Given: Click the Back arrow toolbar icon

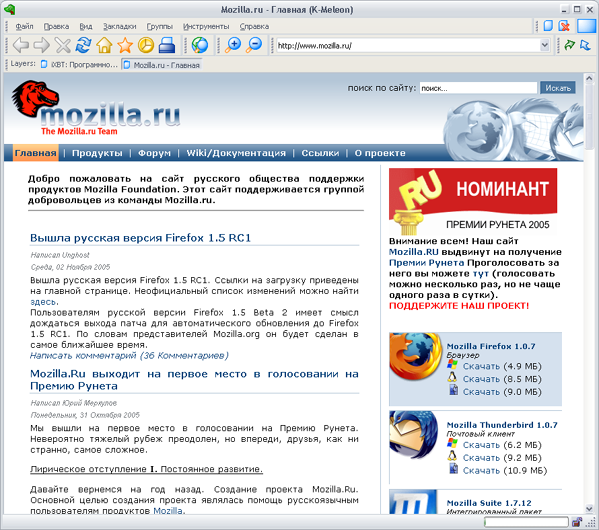Looking at the screenshot, I should 21,45.
